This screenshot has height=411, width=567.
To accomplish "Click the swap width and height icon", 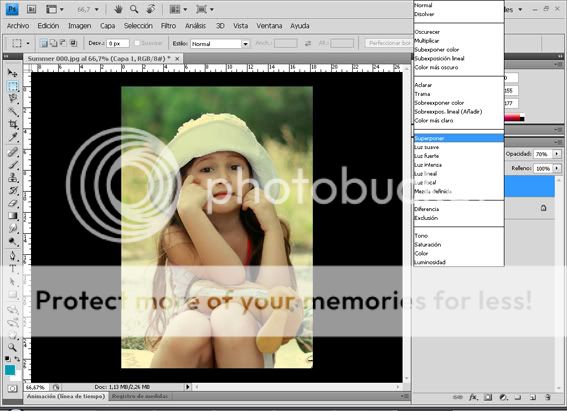I will (308, 43).
